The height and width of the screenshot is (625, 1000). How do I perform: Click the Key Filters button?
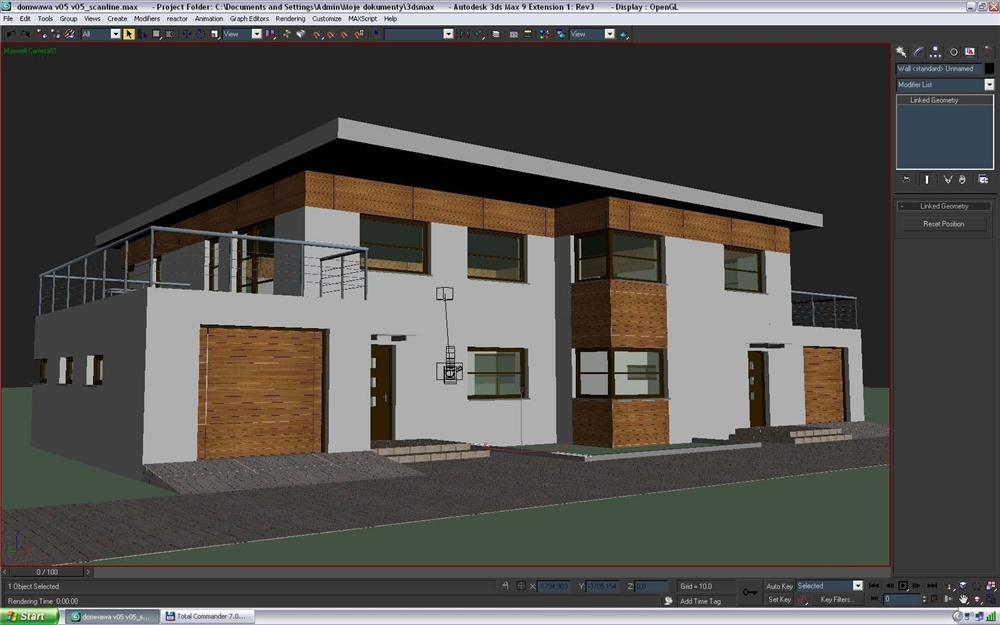tap(837, 600)
